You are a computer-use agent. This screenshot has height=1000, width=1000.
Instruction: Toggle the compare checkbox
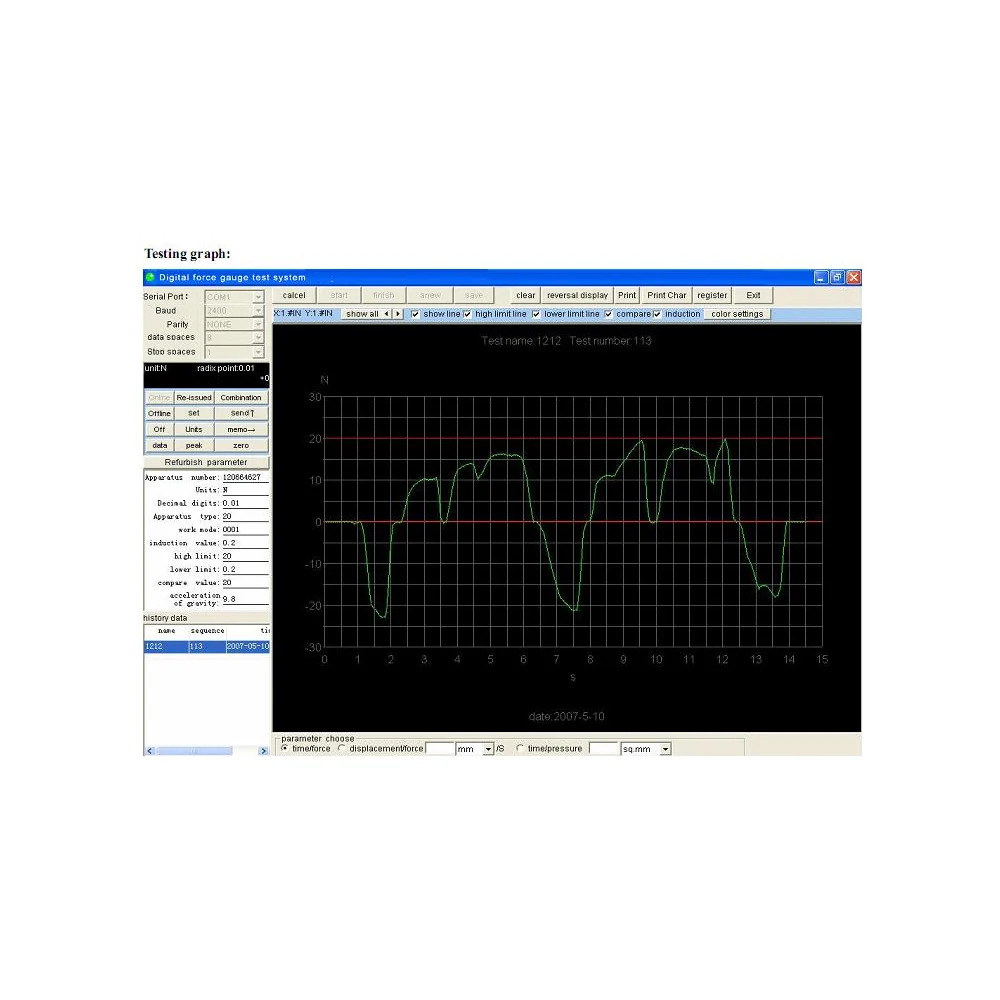pos(608,314)
